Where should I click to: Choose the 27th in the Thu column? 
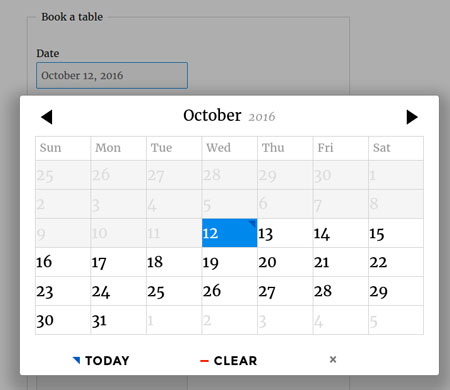[x=285, y=291]
